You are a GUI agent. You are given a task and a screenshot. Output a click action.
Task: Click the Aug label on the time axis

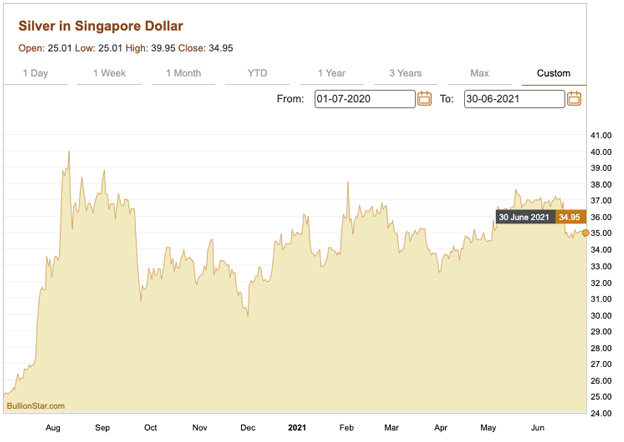click(53, 428)
